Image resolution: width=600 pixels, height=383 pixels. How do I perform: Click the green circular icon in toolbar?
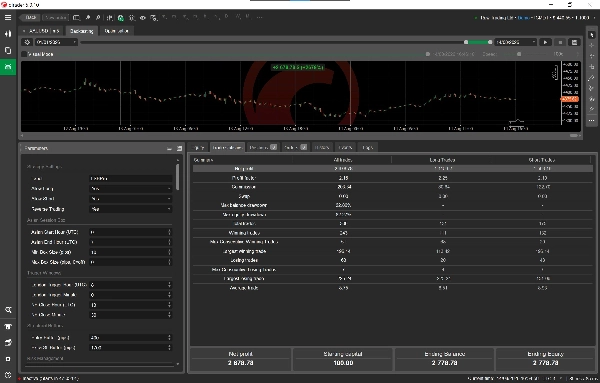click(x=121, y=18)
